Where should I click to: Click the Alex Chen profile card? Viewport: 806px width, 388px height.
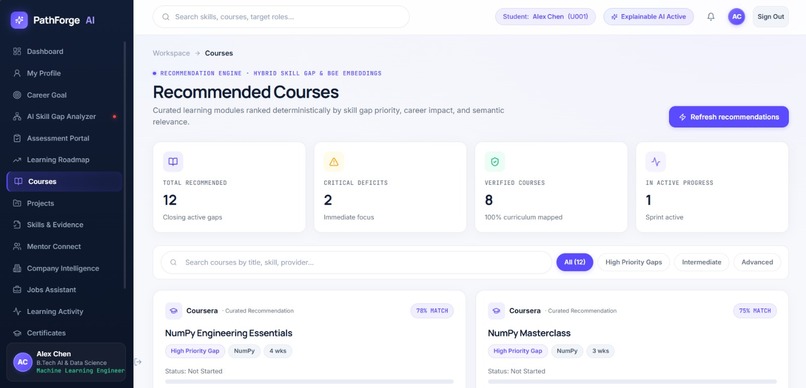66,362
